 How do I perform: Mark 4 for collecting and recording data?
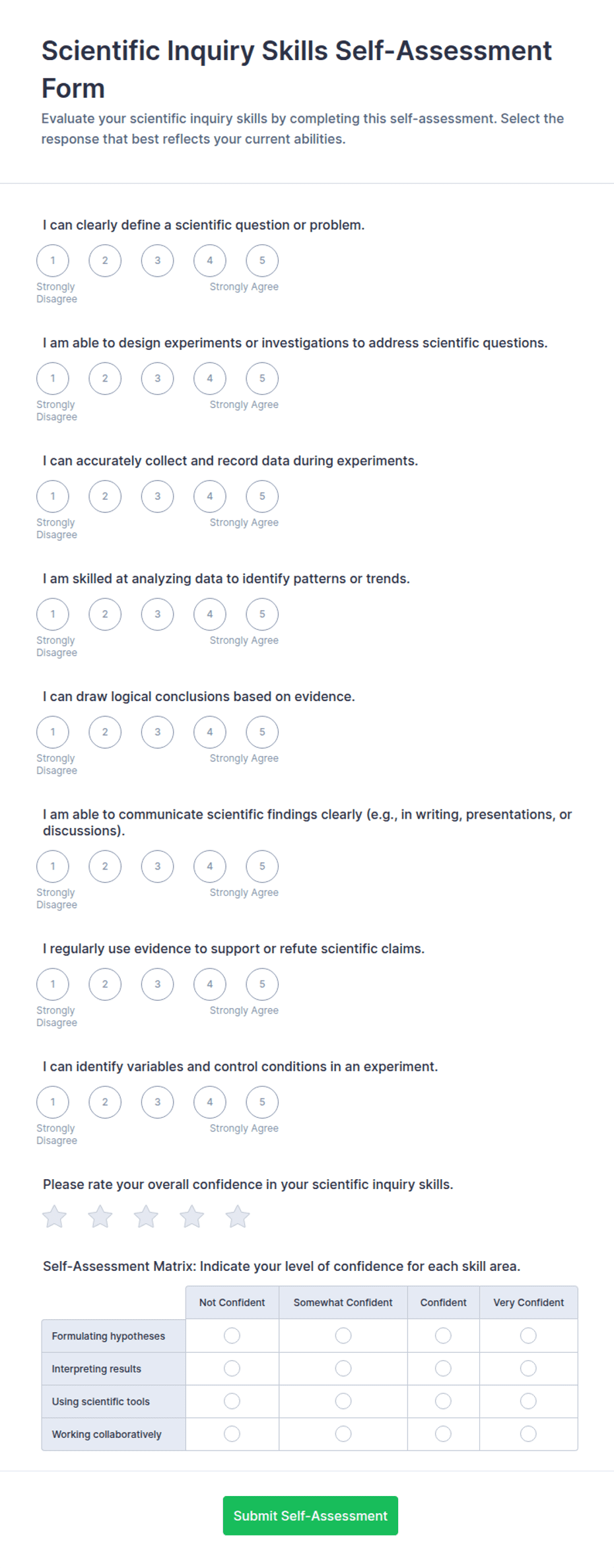point(210,496)
